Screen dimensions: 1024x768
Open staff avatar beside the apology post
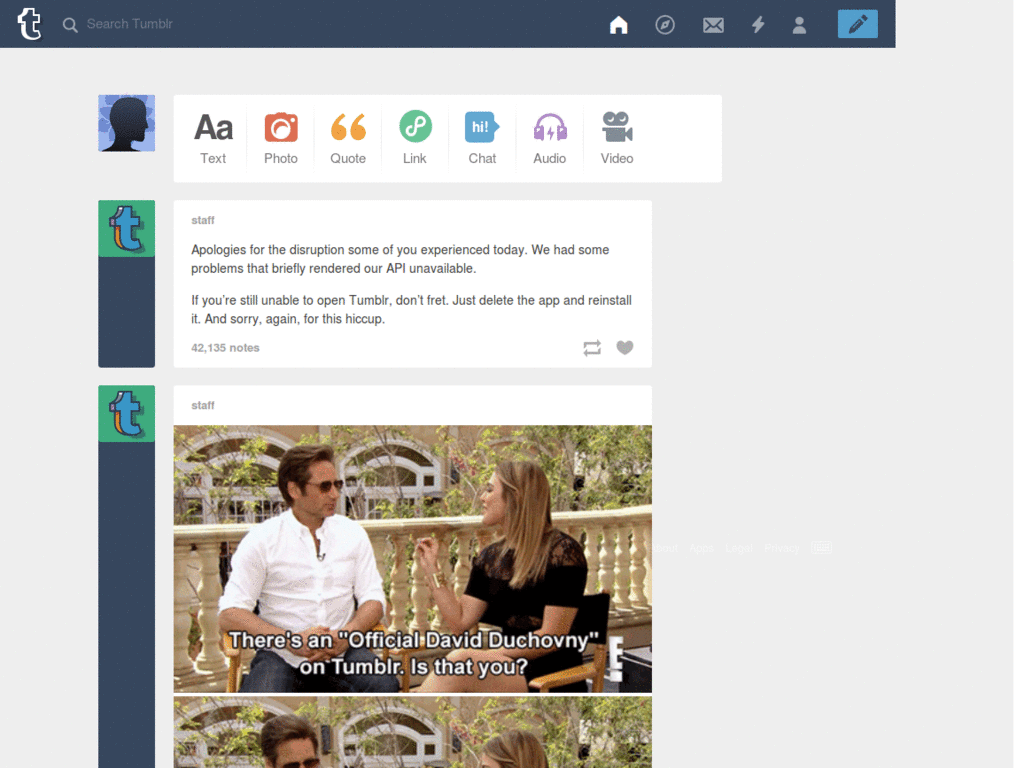pos(127,229)
